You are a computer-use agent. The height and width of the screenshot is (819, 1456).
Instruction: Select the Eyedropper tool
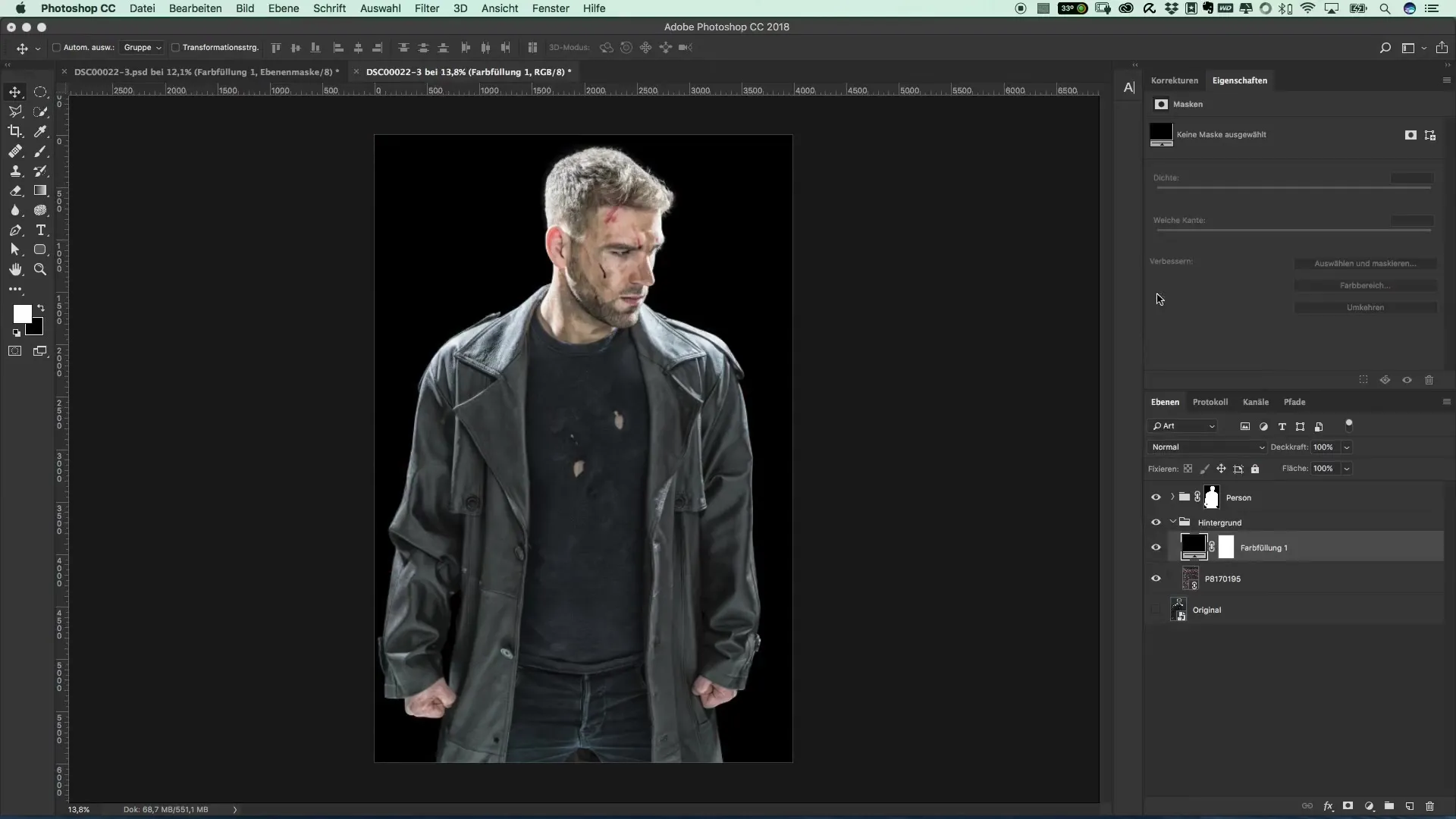click(40, 131)
